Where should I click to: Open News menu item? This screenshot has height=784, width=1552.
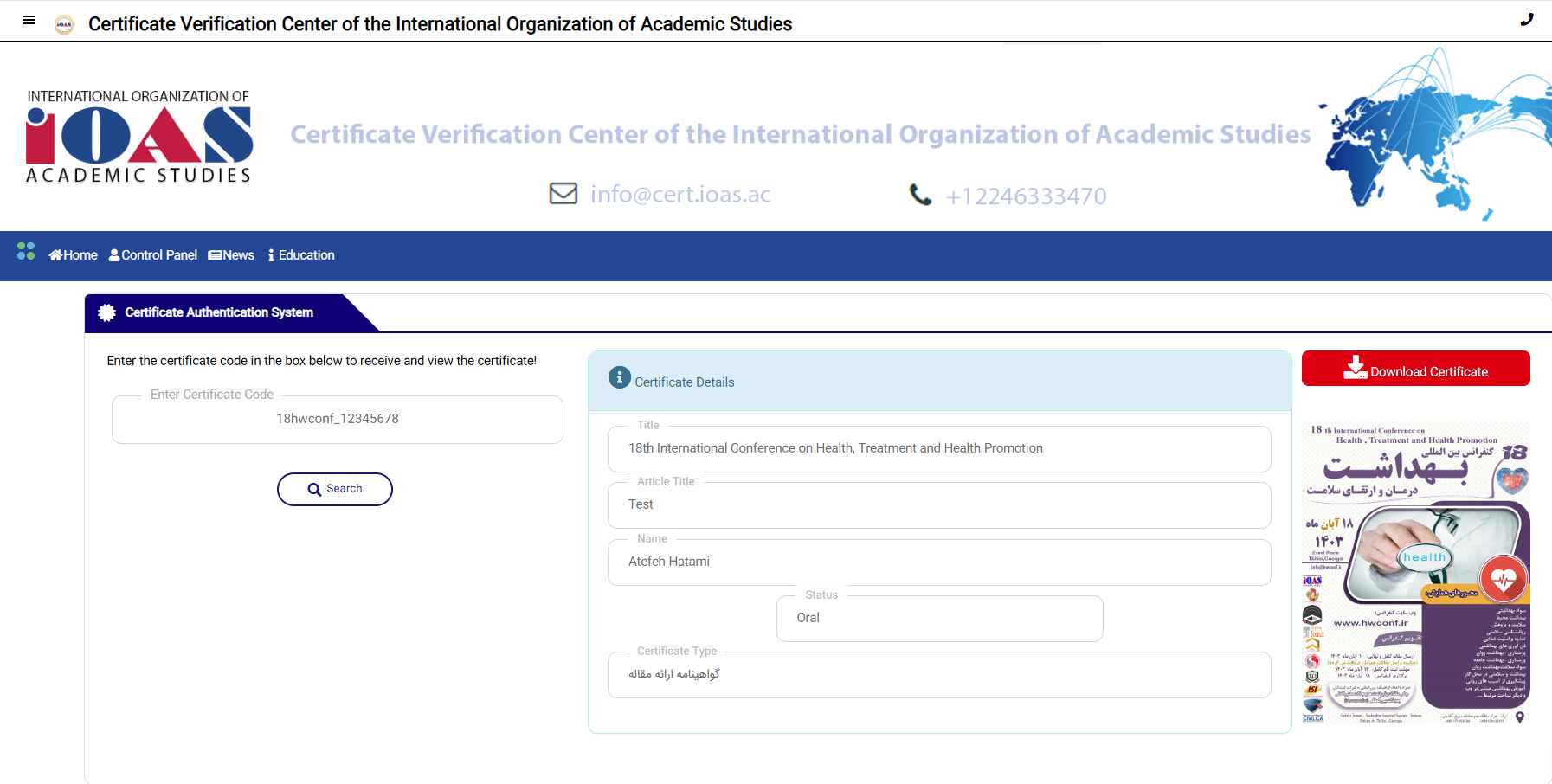click(231, 255)
